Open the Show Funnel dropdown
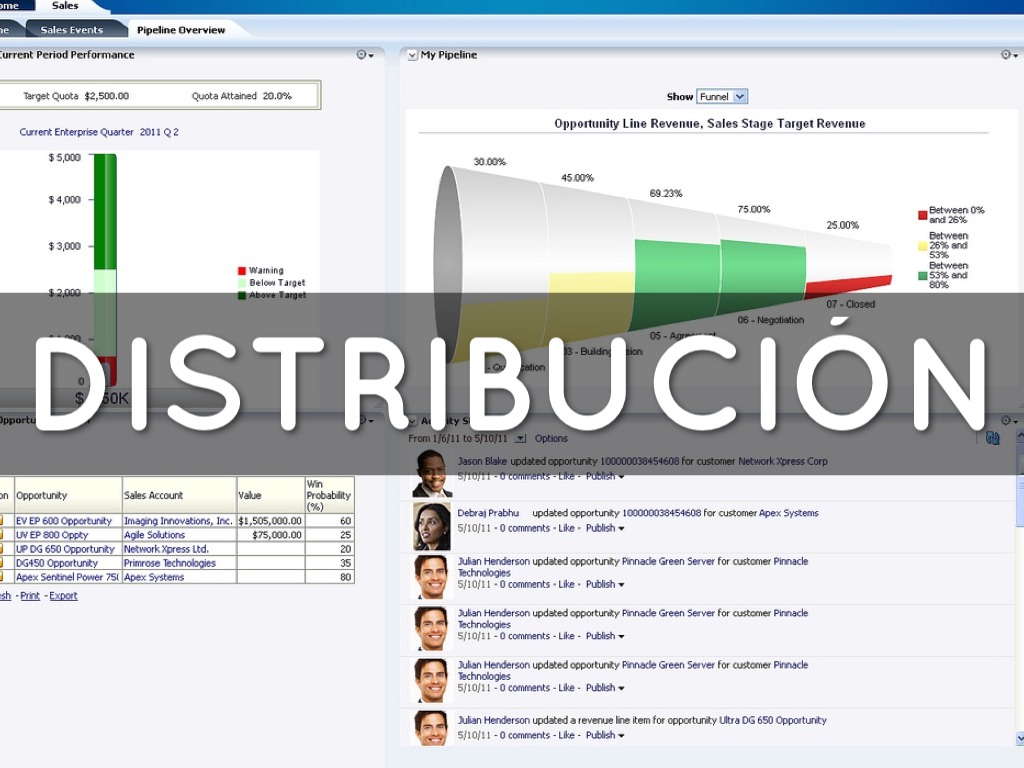This screenshot has width=1024, height=768. point(739,97)
